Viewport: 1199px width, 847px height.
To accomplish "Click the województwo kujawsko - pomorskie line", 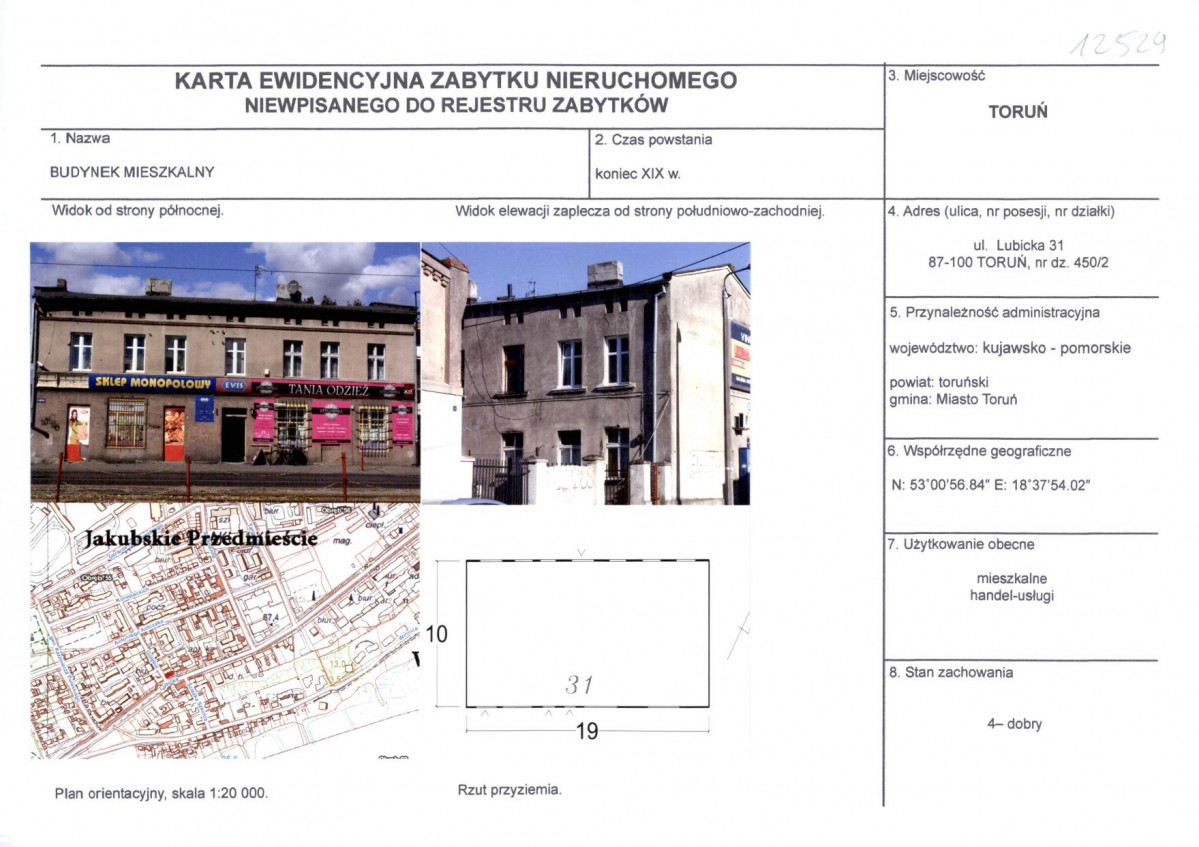I will (x=1010, y=348).
